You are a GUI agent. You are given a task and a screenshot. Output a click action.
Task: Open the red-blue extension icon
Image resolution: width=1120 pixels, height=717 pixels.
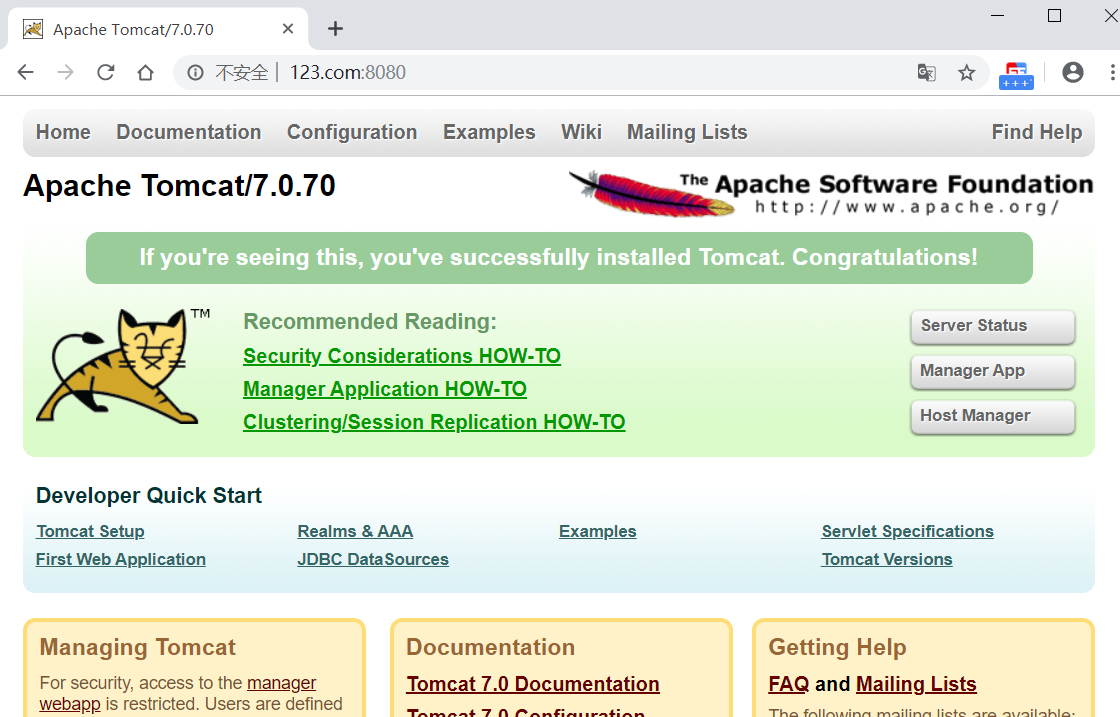(1016, 74)
